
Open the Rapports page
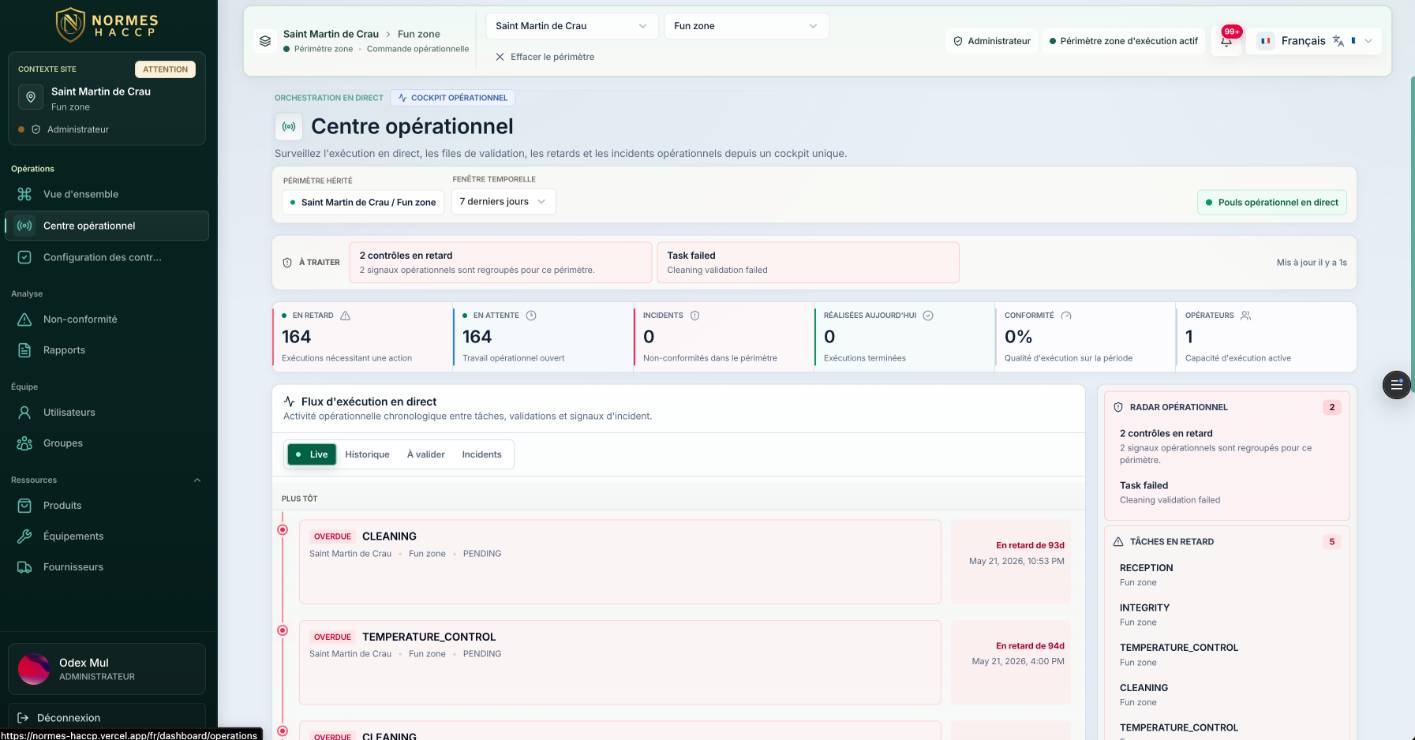tap(107, 350)
